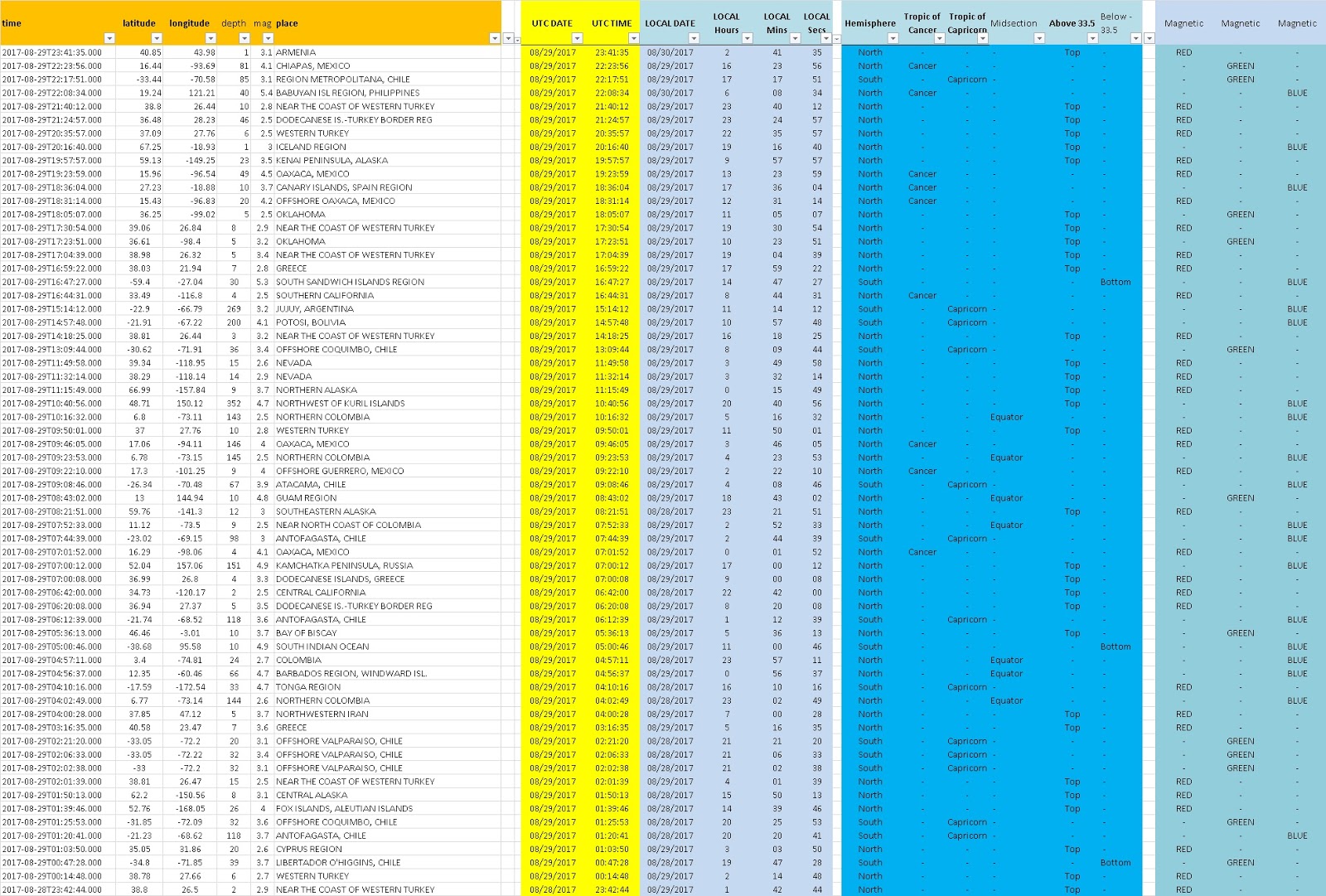Open the Below -33.5 filter dropdown
The width and height of the screenshot is (1326, 896).
pyautogui.click(x=1135, y=38)
